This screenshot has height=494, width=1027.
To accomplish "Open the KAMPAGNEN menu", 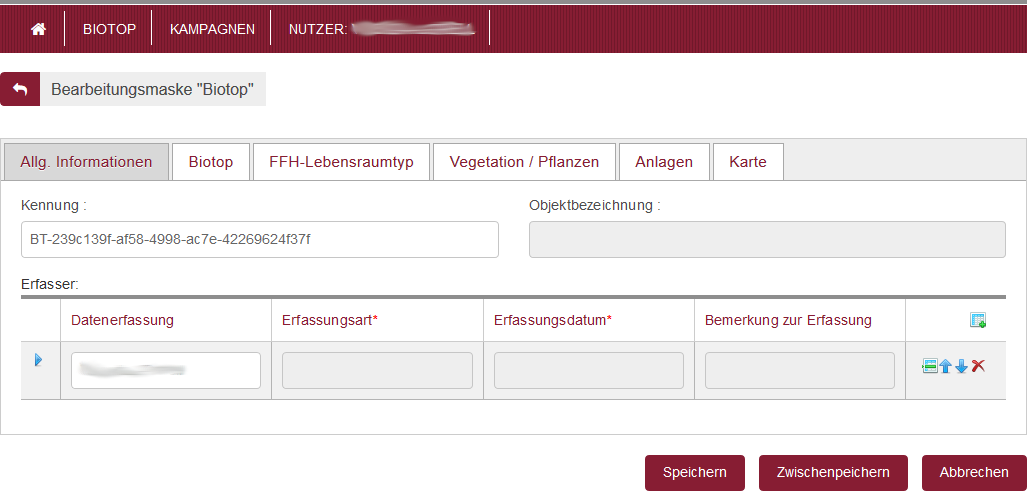I will pos(212,29).
